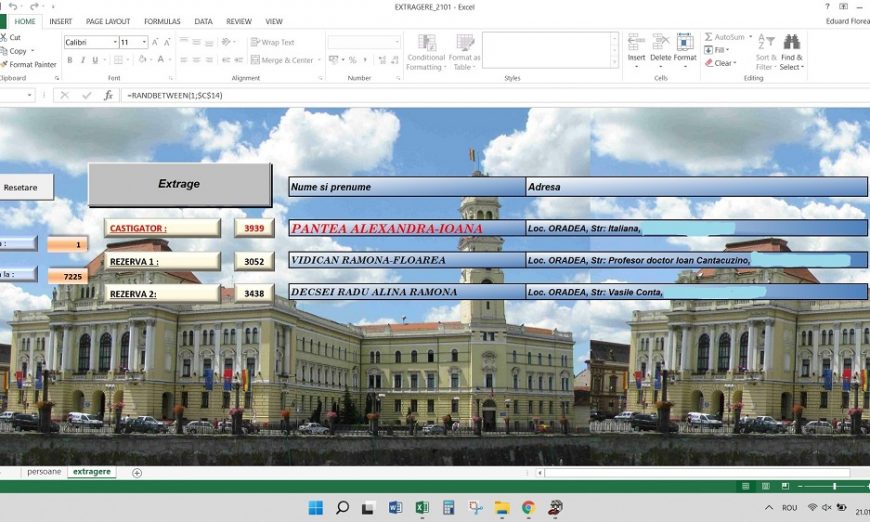Open the FORMULAS ribbon tab

click(x=162, y=21)
